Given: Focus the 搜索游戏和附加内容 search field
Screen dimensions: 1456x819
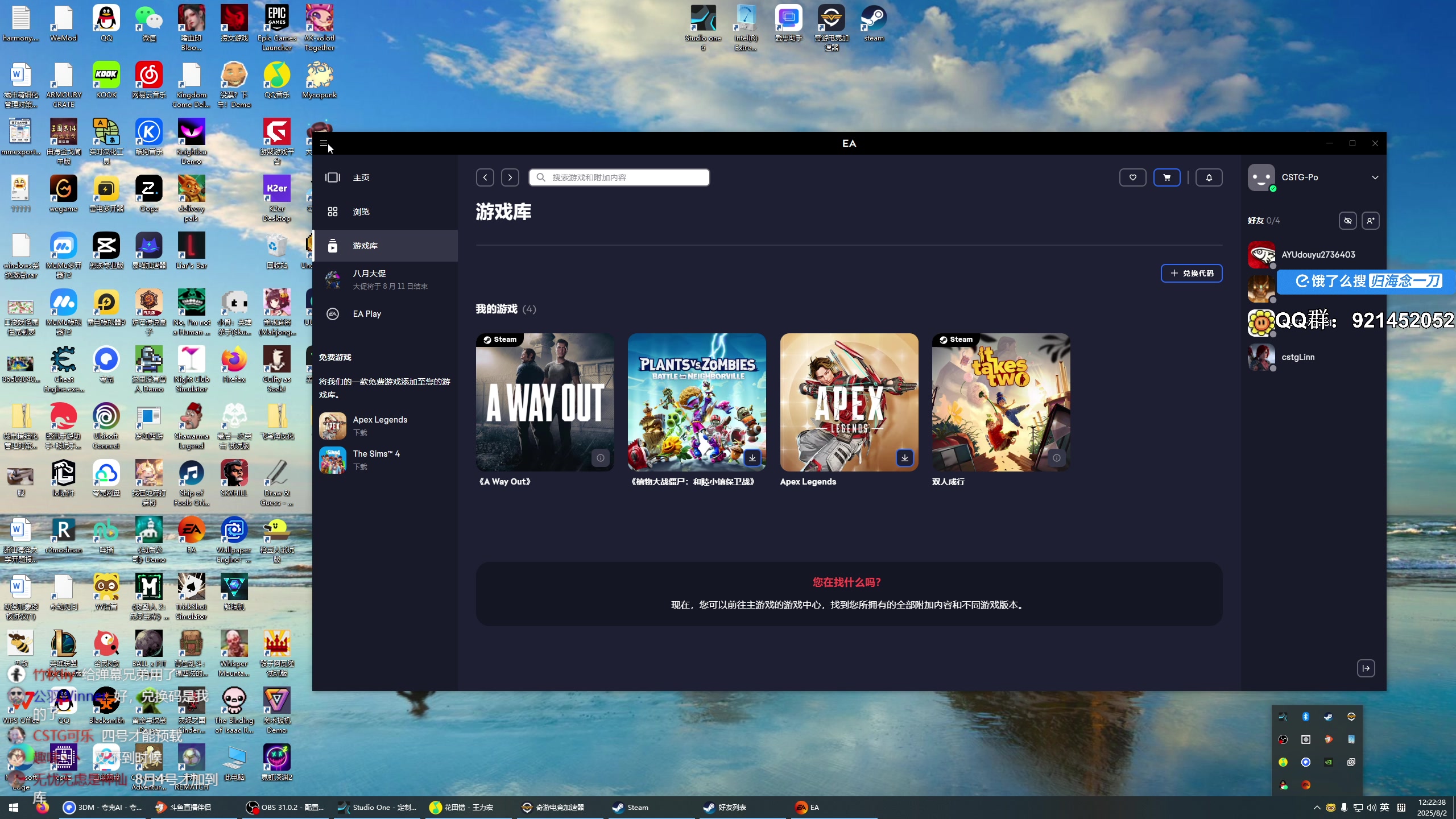Looking at the screenshot, I should (x=619, y=177).
